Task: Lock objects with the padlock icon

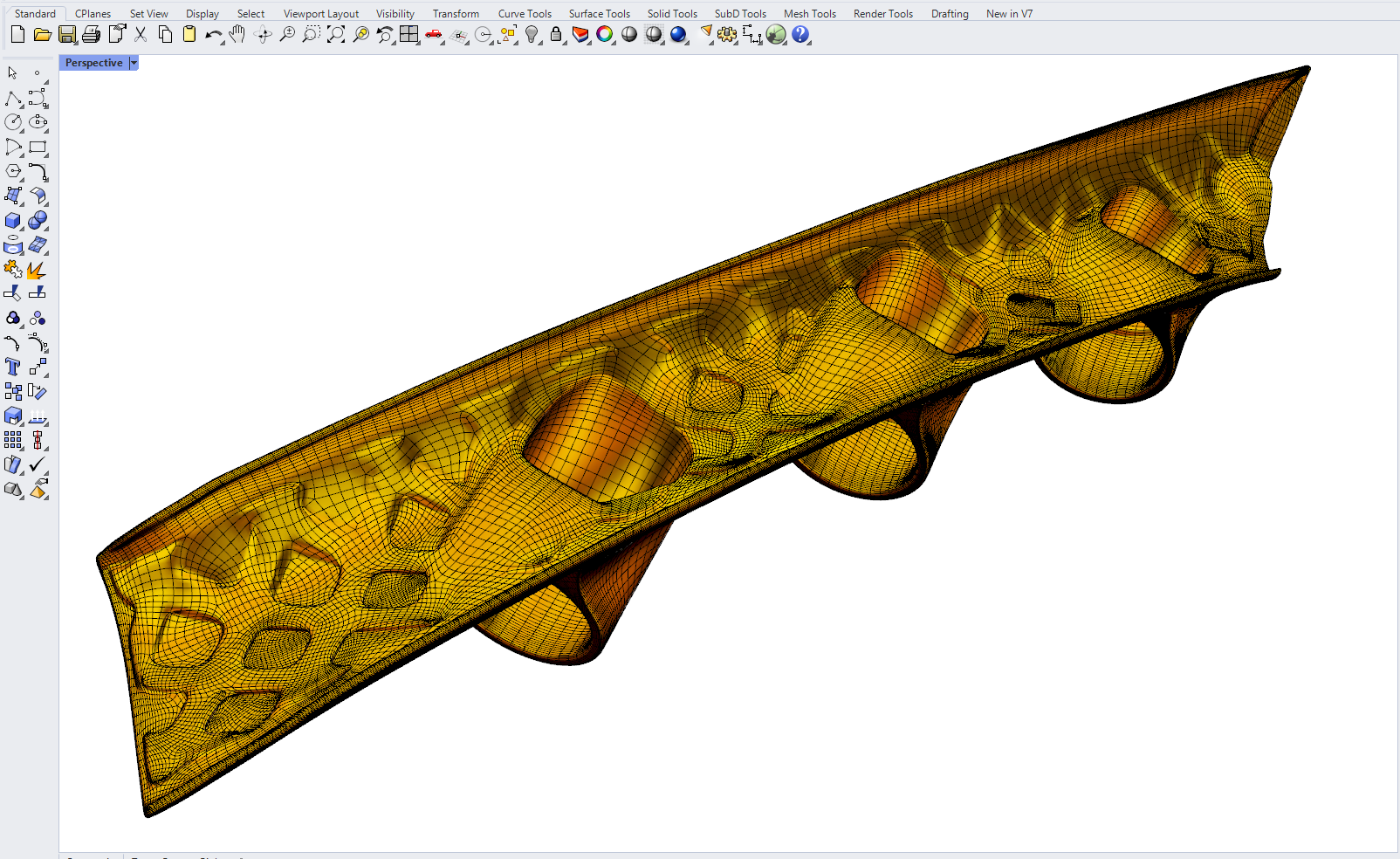Action: (x=556, y=35)
